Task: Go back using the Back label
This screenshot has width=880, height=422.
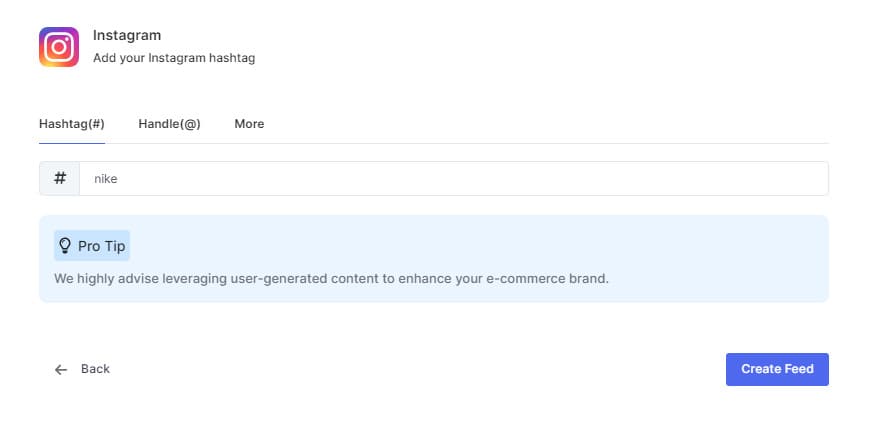Action: 95,369
